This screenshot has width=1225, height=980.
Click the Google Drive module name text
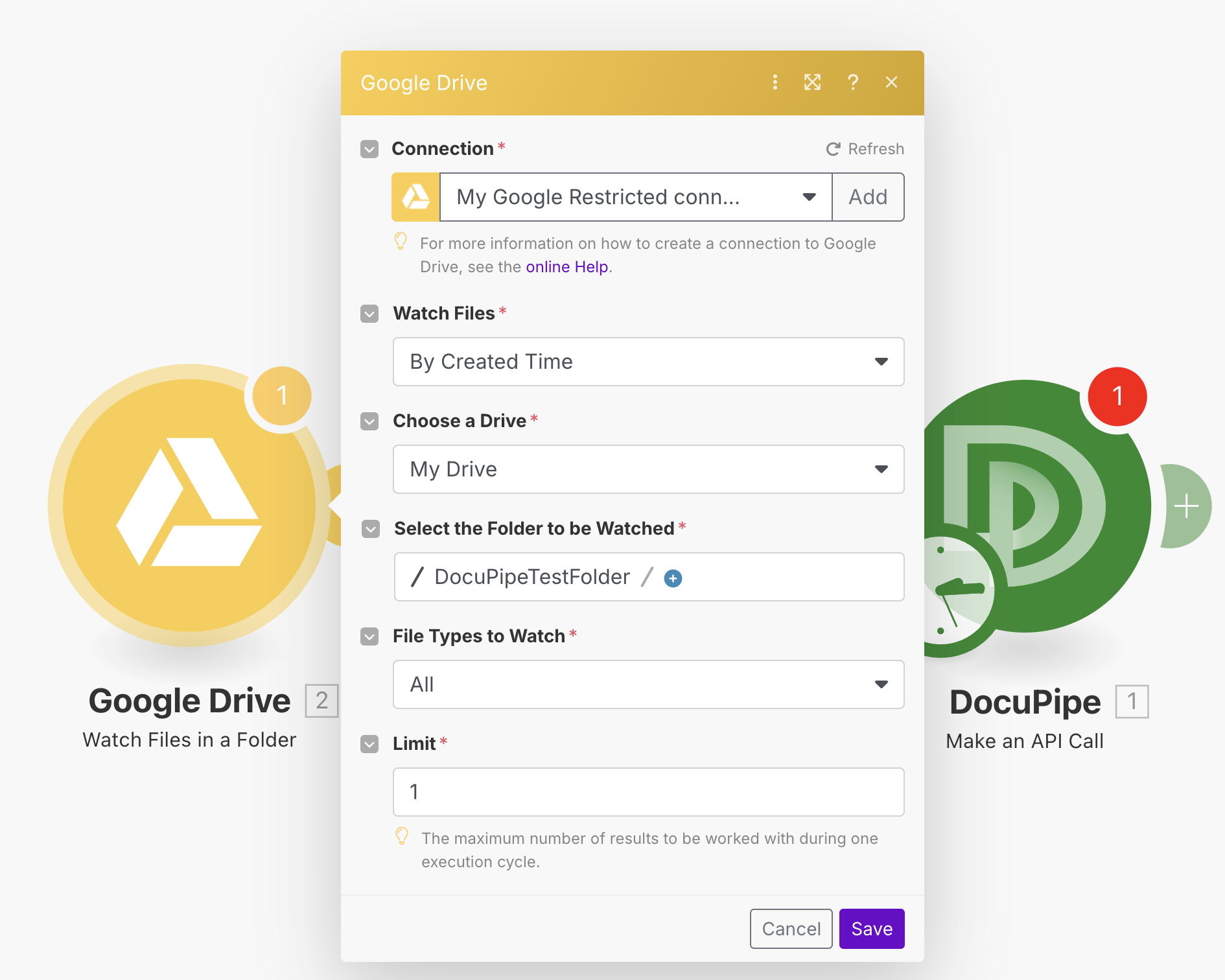(x=189, y=701)
